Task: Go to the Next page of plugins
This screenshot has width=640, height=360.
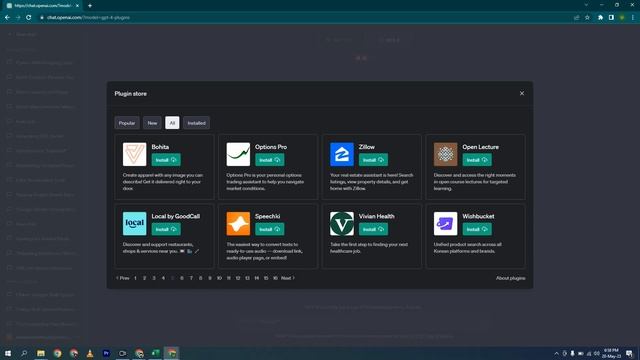Action: tap(288, 278)
